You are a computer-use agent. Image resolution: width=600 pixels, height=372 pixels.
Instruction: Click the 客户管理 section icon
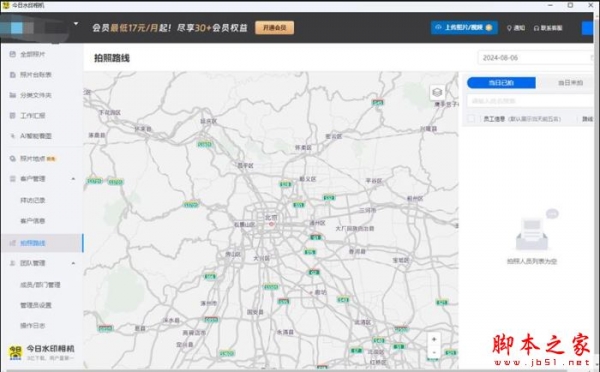[13, 179]
